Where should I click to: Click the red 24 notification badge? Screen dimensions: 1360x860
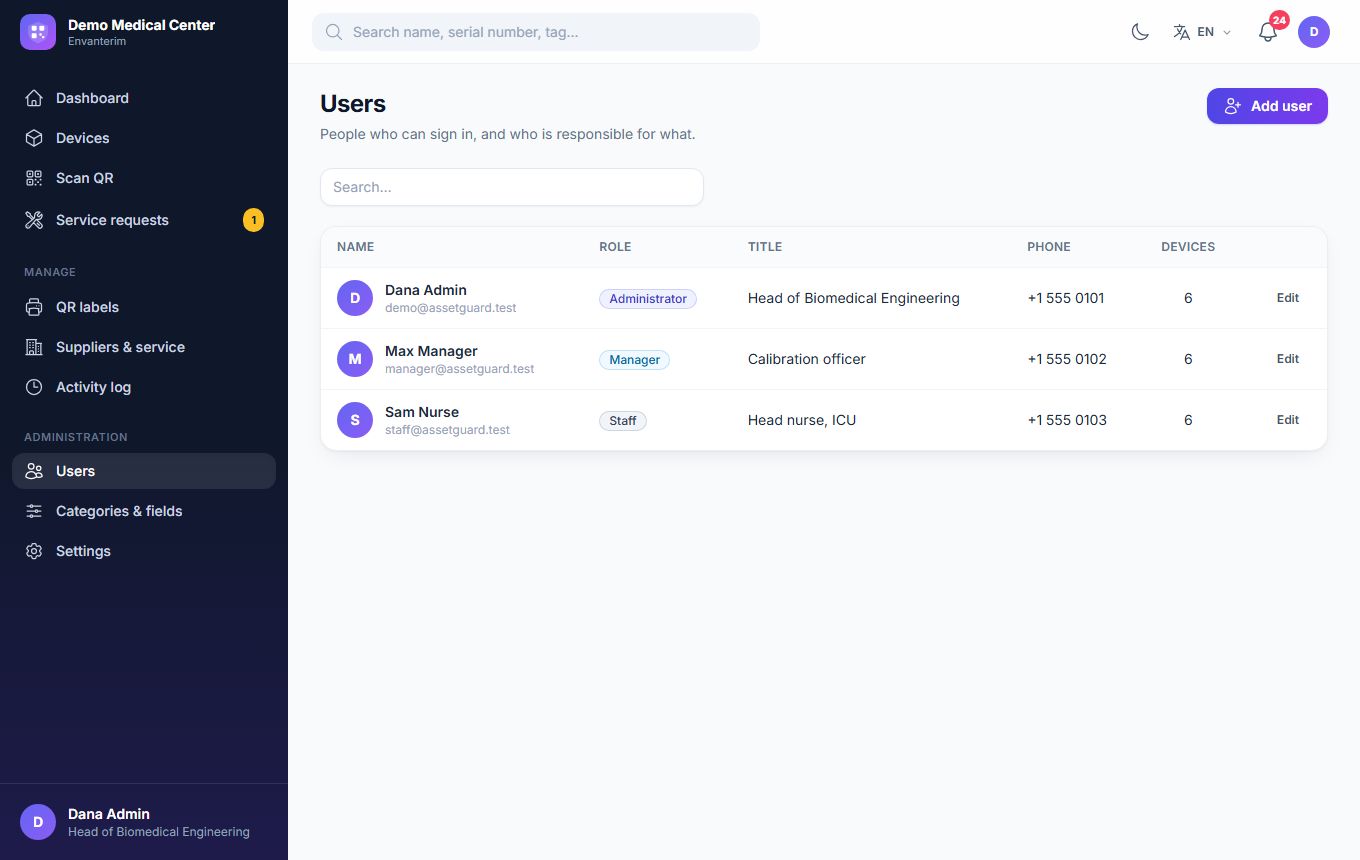(1279, 20)
